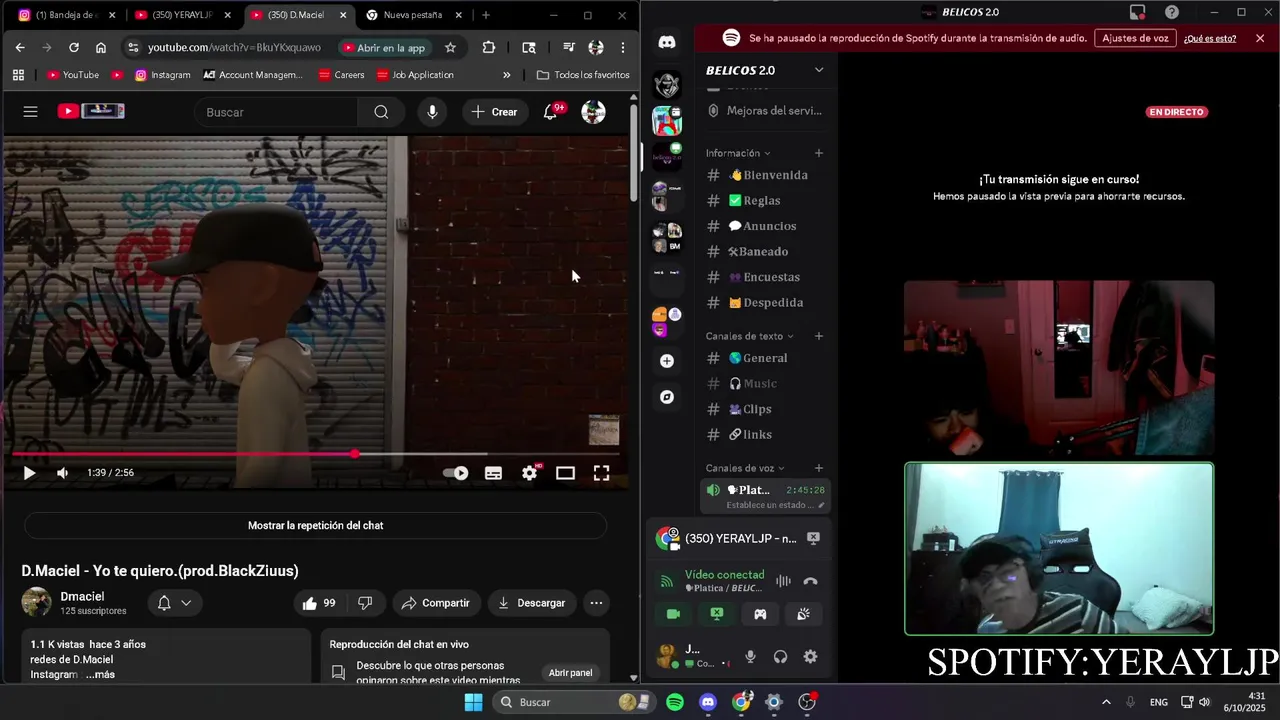This screenshot has width=1280, height=720.
Task: Dislike the D.Maciel video
Action: click(x=365, y=603)
